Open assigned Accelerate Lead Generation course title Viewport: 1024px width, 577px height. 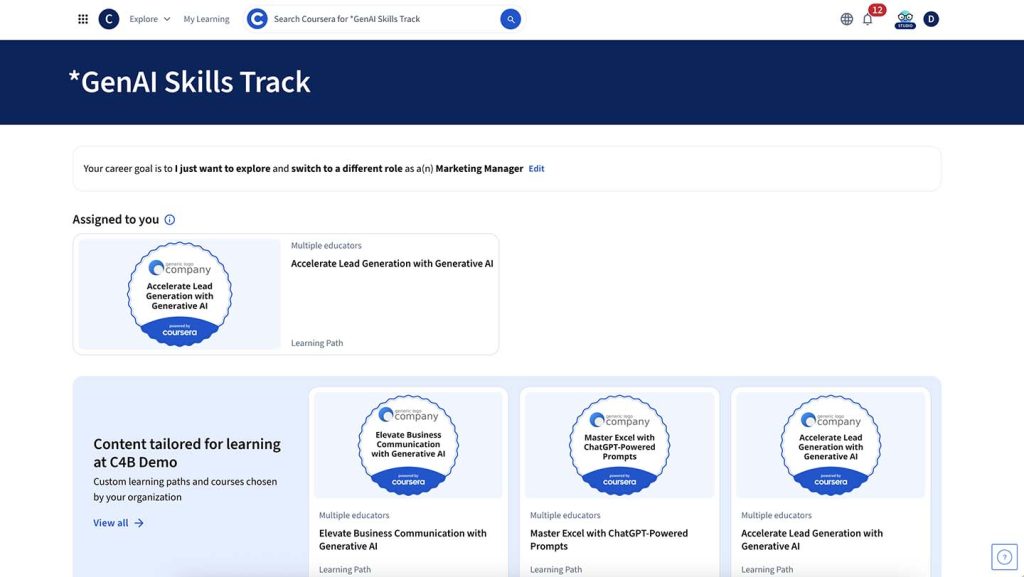[x=392, y=264]
